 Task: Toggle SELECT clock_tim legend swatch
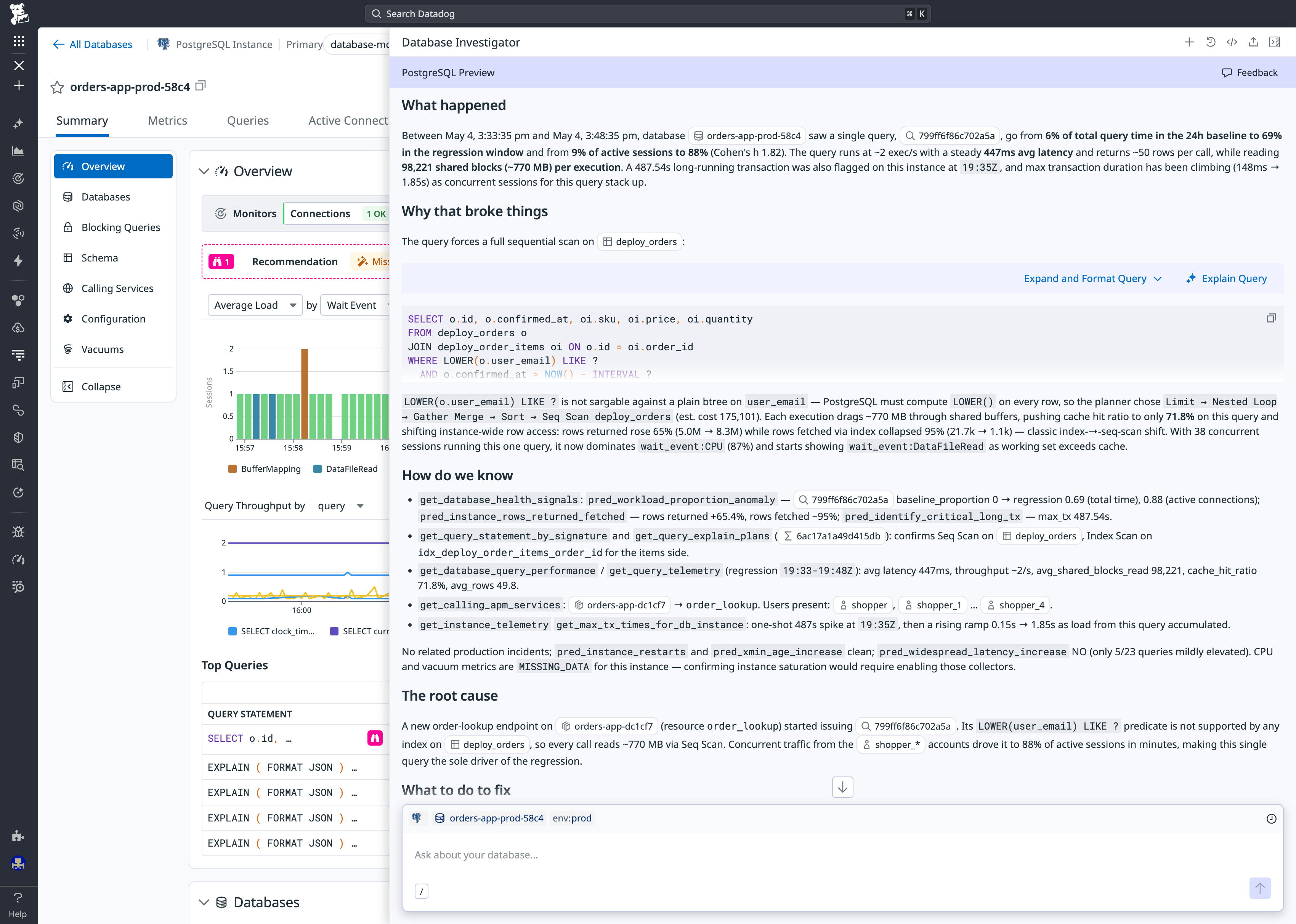pos(232,631)
